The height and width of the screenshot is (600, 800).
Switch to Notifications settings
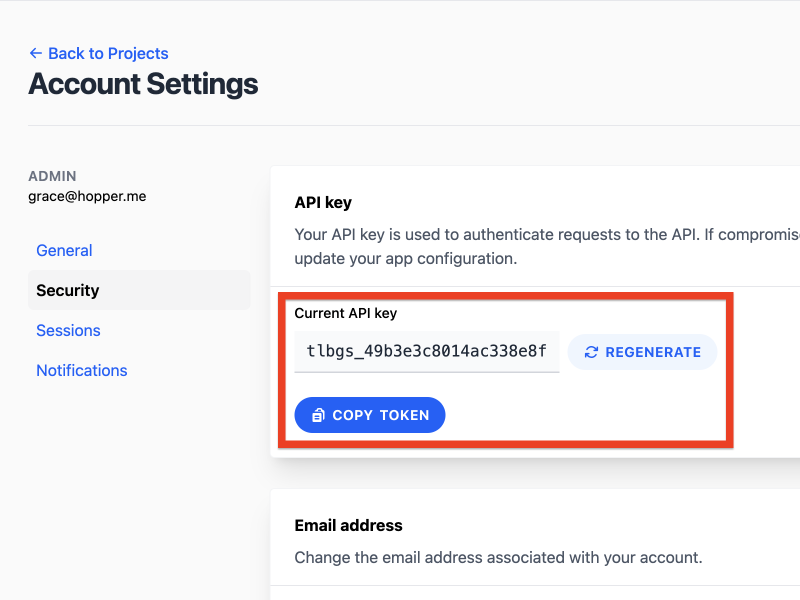coord(82,370)
